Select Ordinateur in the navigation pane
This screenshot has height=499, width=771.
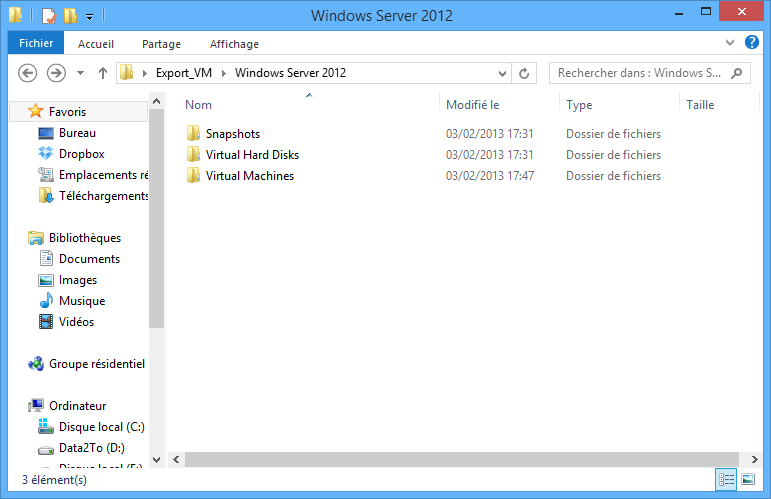point(77,406)
